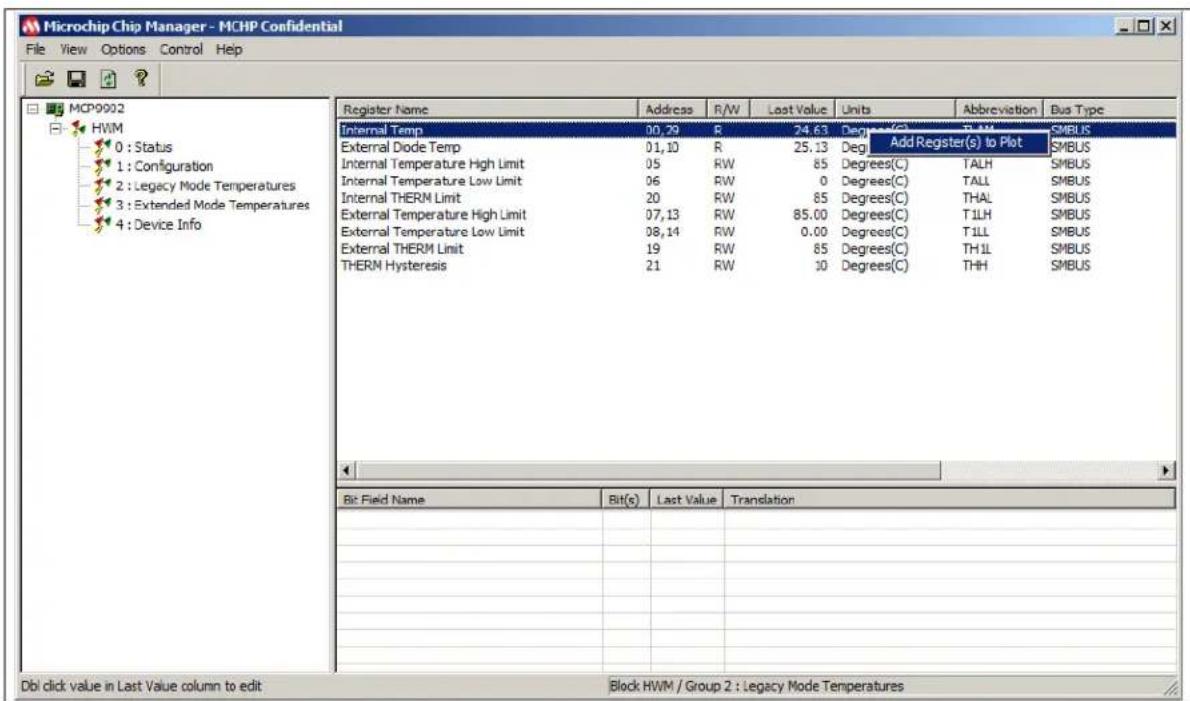The width and height of the screenshot is (1190, 701).
Task: Click the Open file toolbar icon
Action: (x=45, y=78)
